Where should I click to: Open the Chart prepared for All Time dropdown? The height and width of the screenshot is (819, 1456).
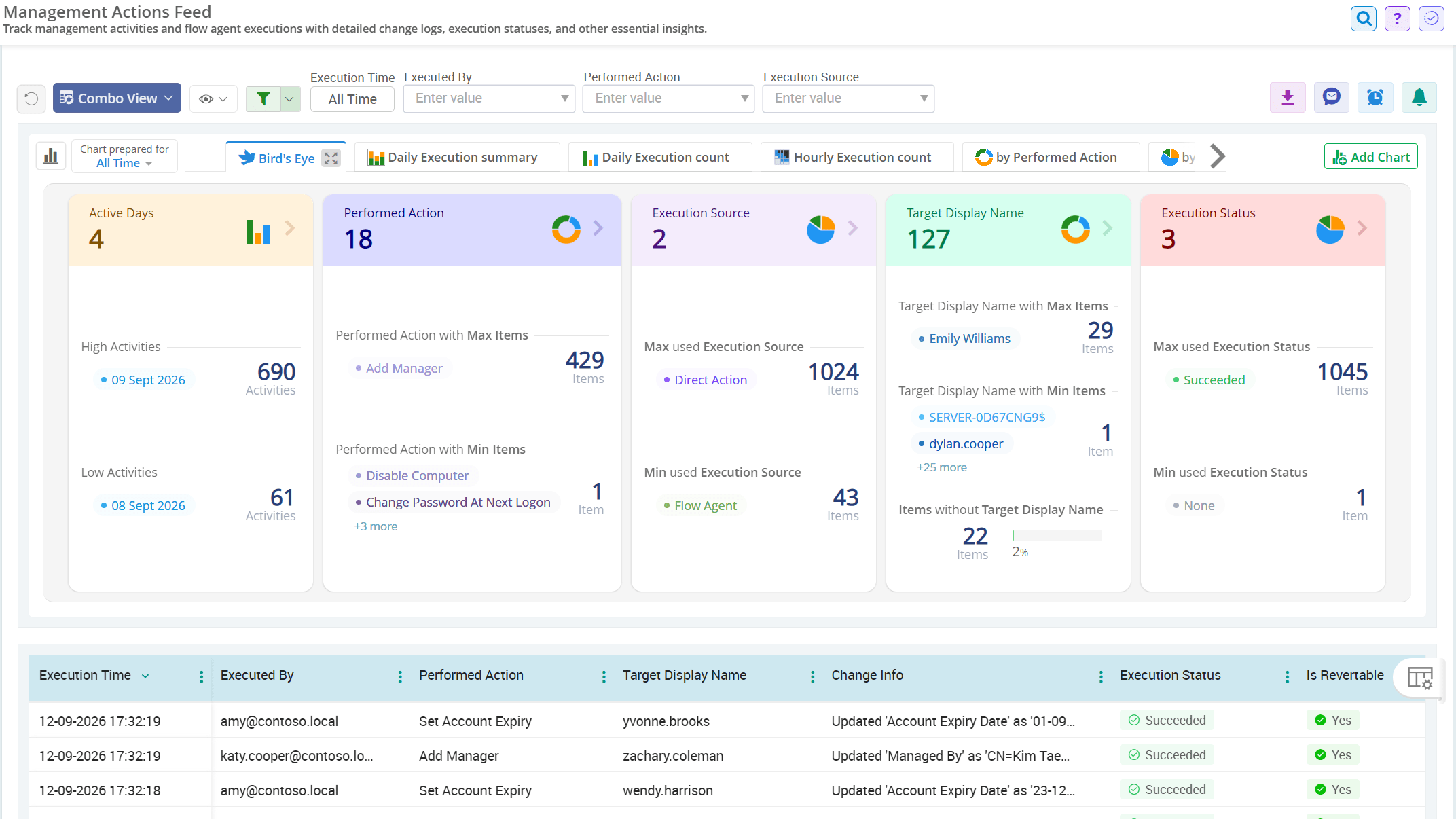tap(124, 156)
